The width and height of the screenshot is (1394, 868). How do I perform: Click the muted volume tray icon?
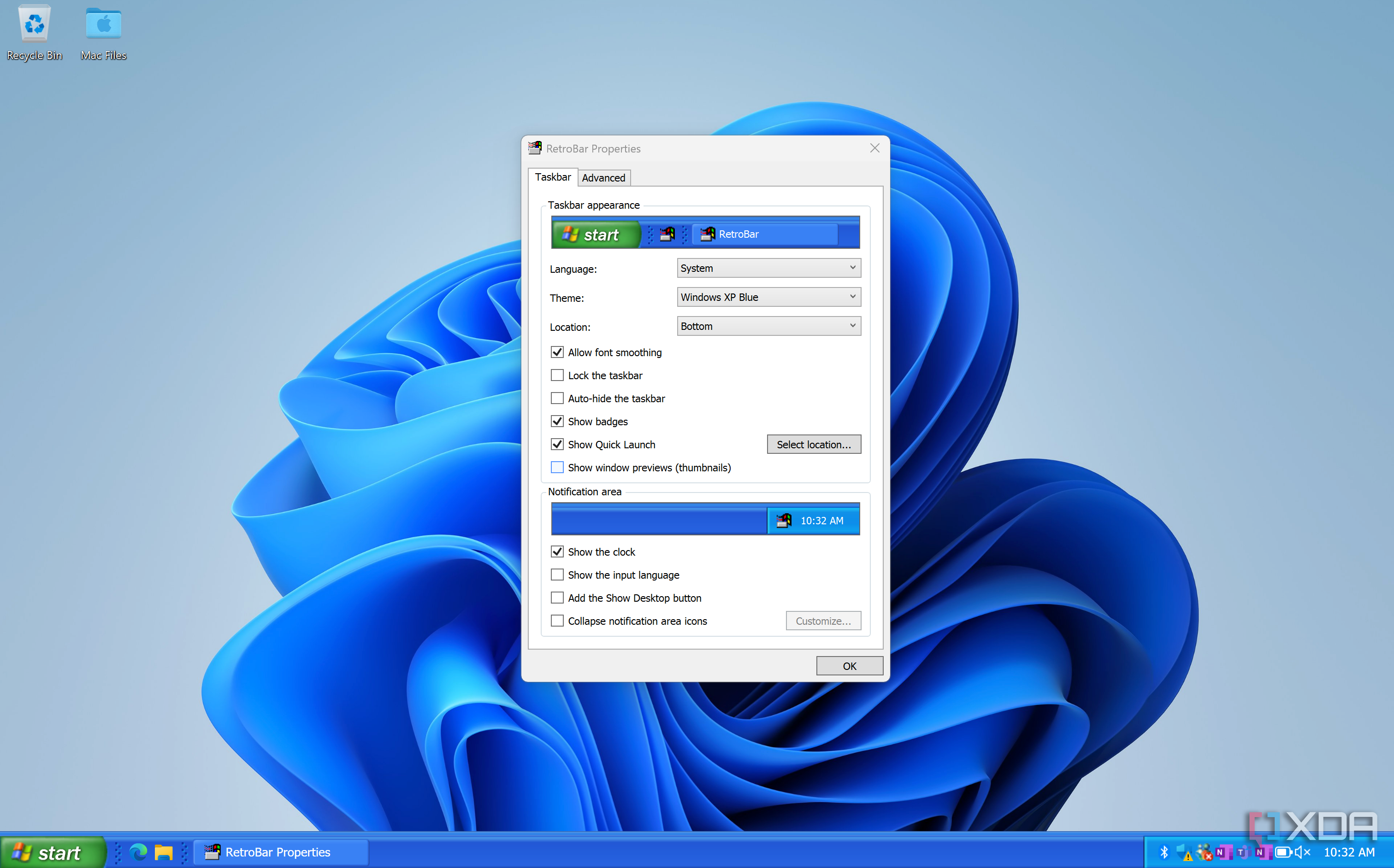(1302, 852)
